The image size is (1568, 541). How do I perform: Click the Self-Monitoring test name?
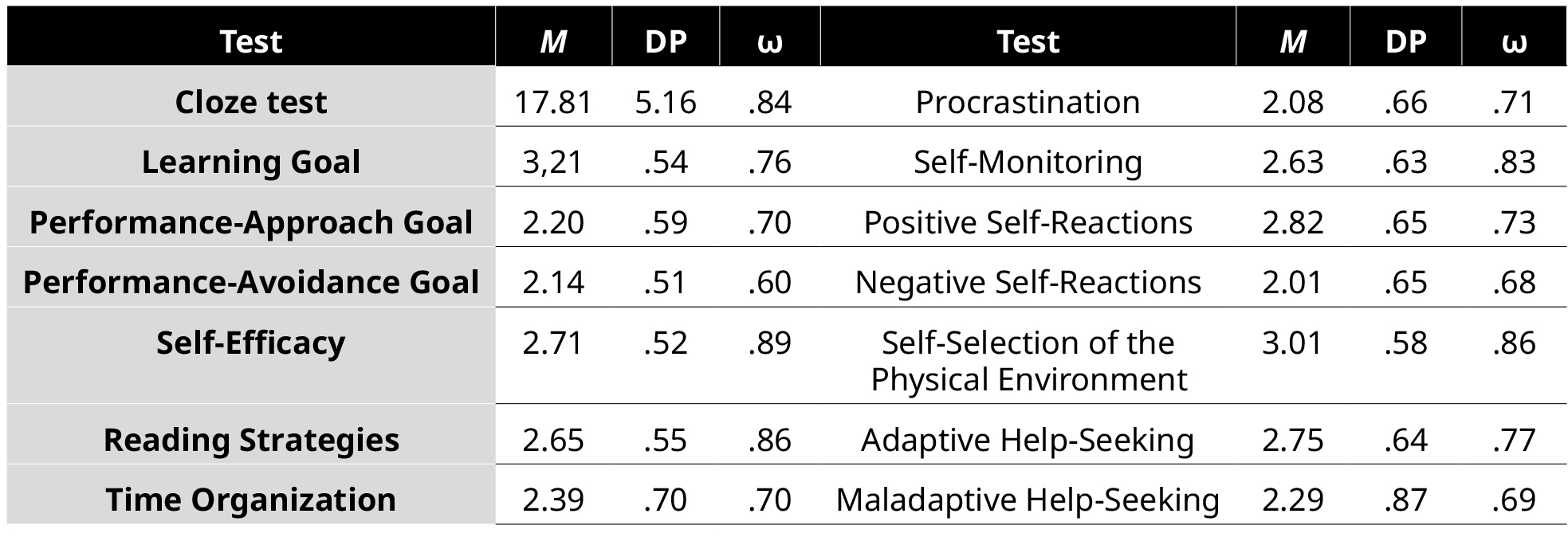1027,162
